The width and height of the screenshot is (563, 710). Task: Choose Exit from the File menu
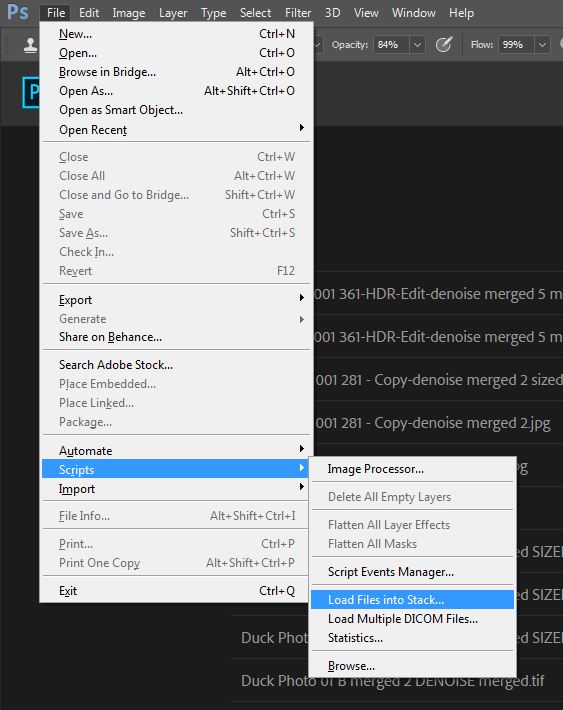(x=177, y=591)
